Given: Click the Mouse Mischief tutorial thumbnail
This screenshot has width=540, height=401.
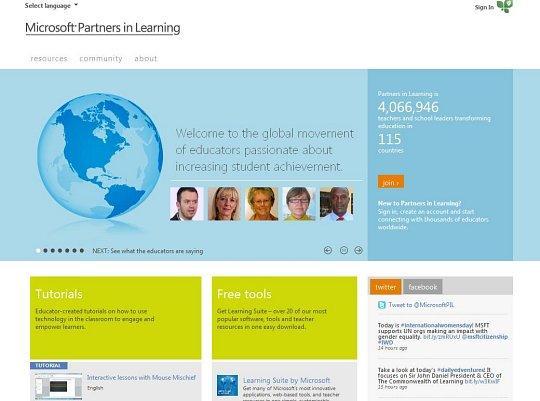Looking at the screenshot, I should pos(58,386).
